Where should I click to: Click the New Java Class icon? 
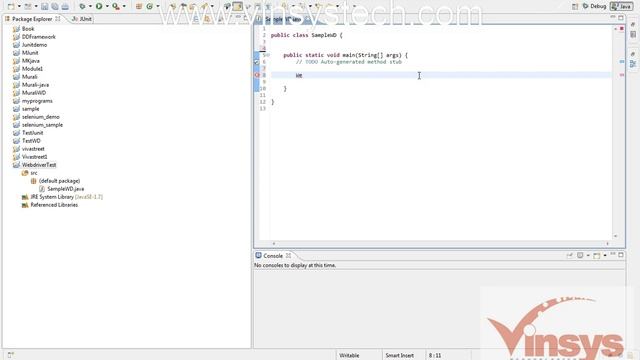[x=150, y=6]
